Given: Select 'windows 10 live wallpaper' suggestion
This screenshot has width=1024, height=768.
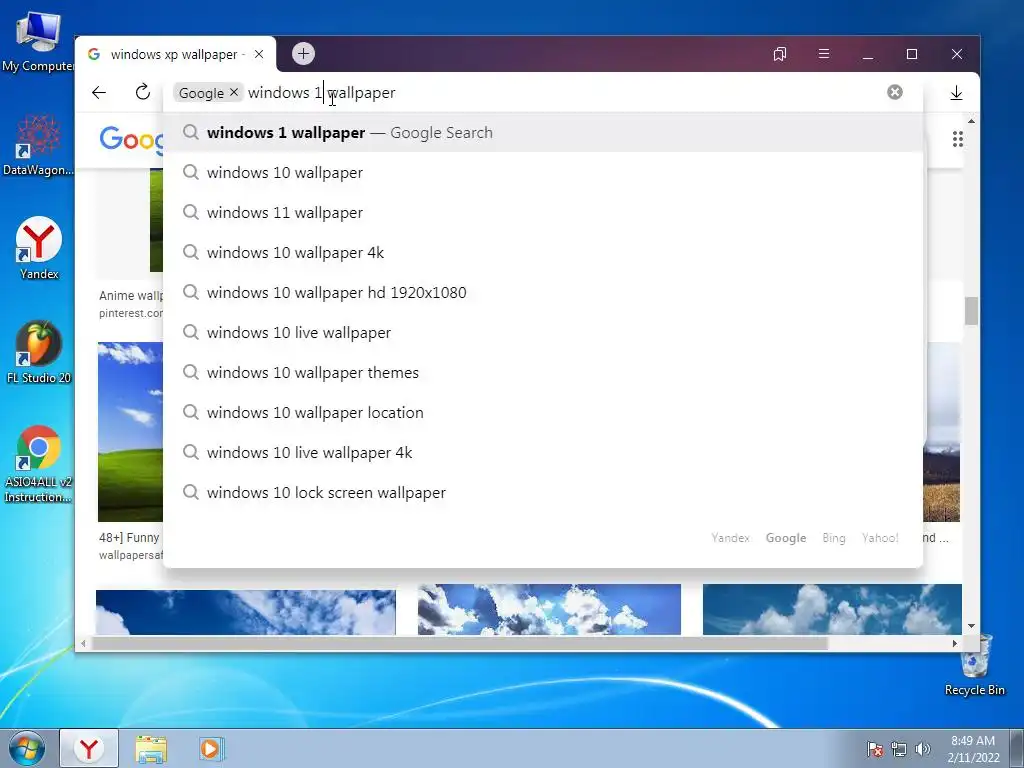Looking at the screenshot, I should pyautogui.click(x=543, y=332).
